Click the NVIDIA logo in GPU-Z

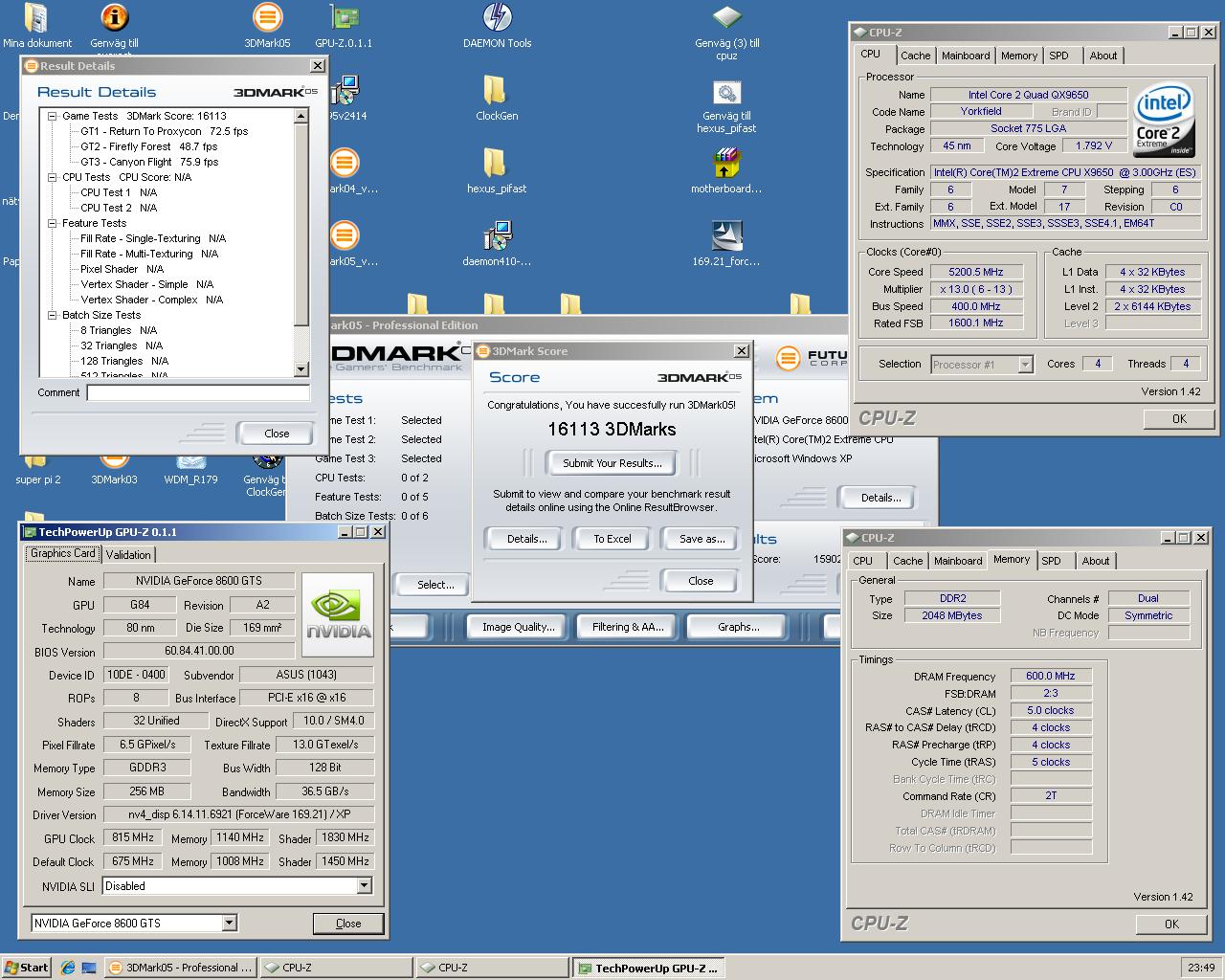[339, 613]
